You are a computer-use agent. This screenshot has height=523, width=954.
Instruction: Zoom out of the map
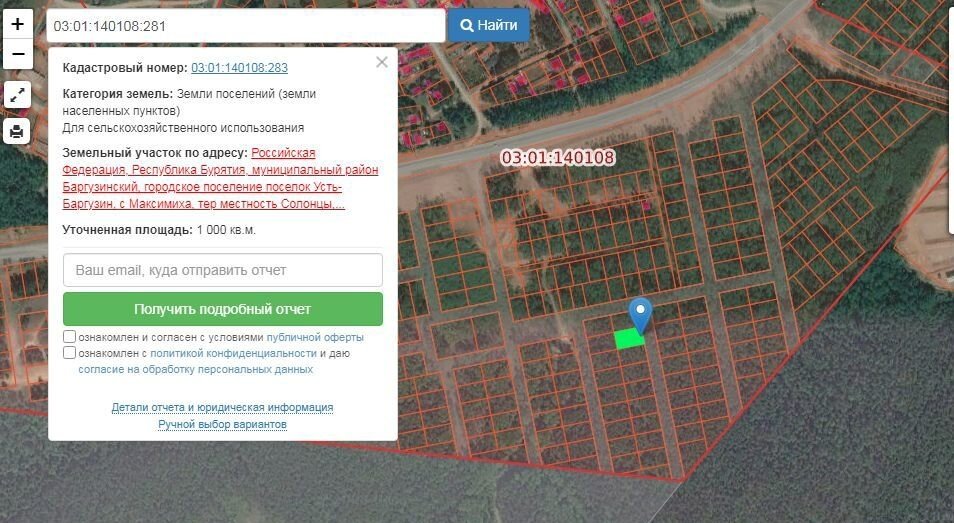coord(17,54)
